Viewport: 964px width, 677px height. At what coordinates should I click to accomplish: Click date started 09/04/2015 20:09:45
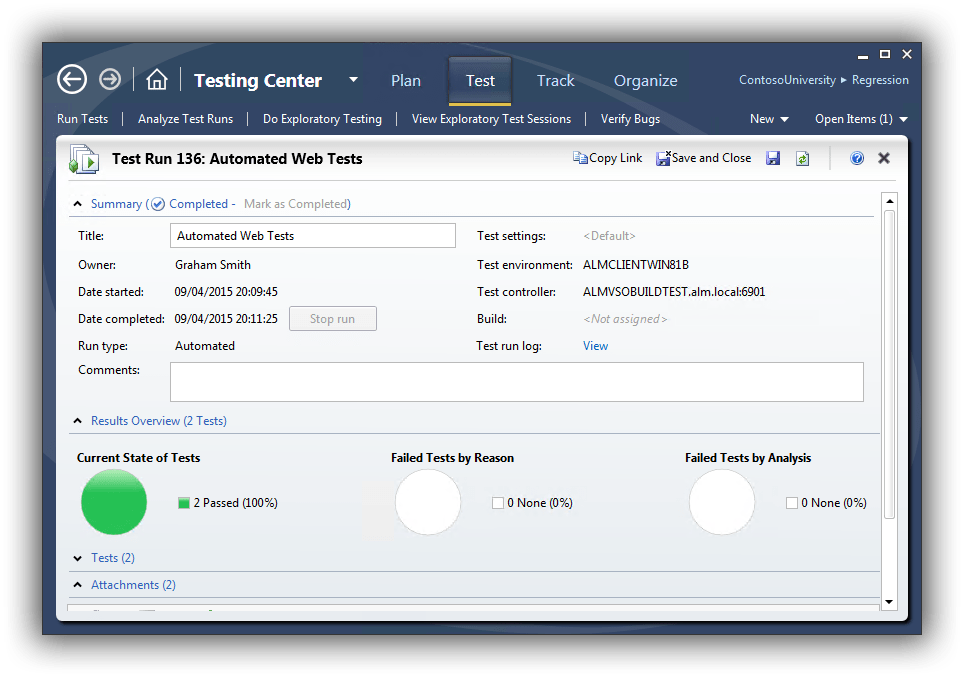click(226, 291)
